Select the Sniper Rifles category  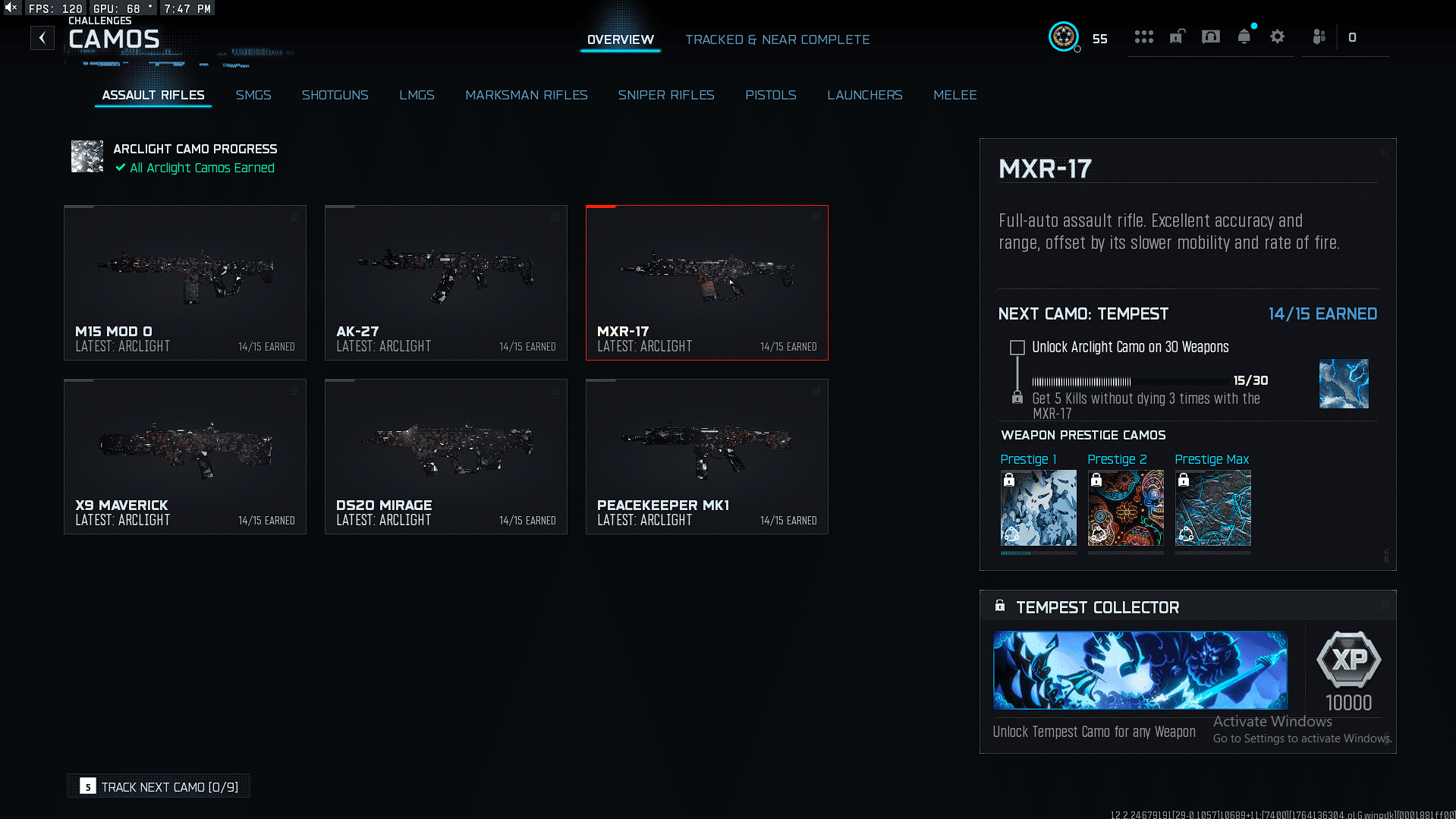click(665, 95)
